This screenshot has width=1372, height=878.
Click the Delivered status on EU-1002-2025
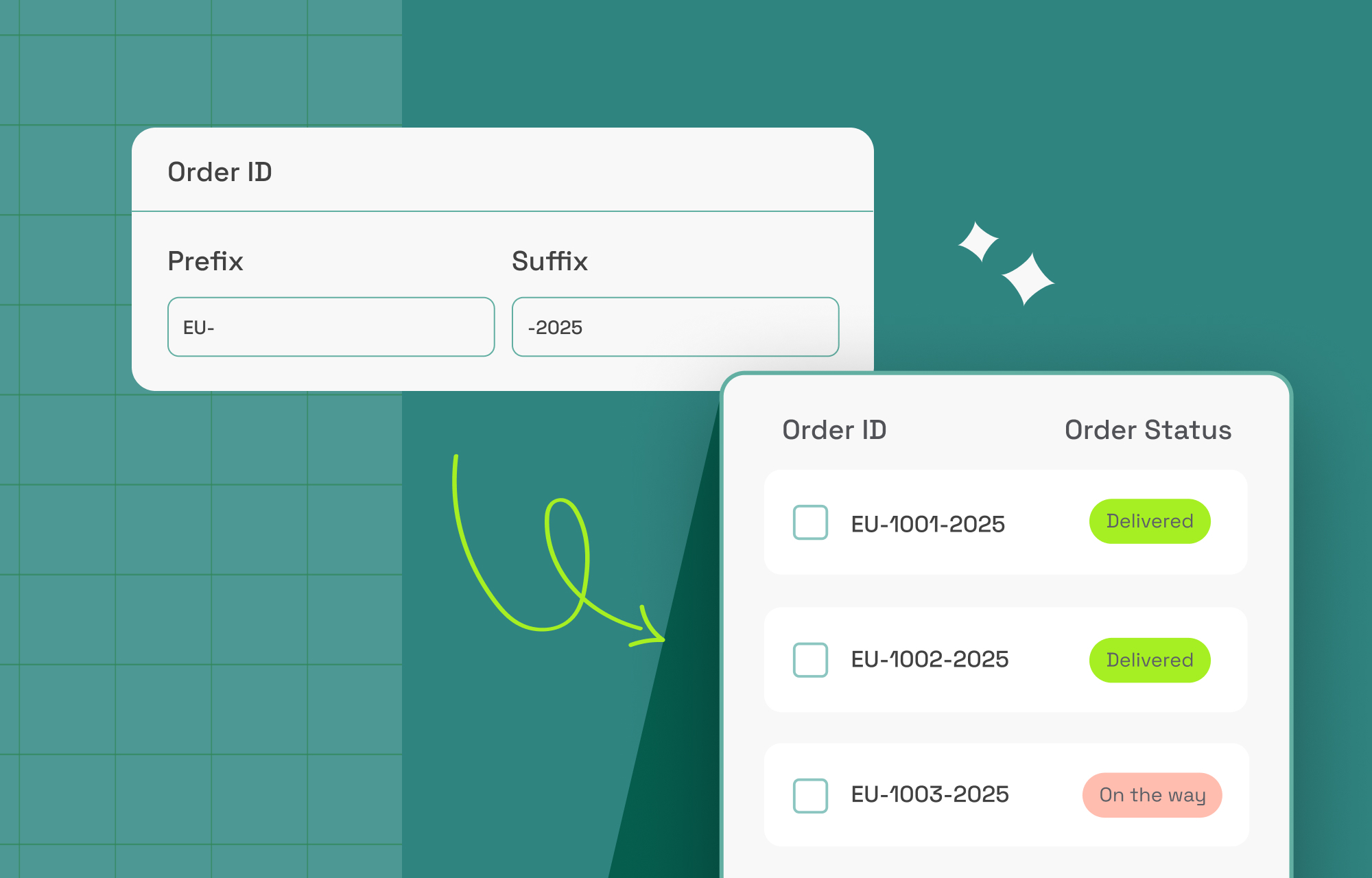coord(1150,660)
